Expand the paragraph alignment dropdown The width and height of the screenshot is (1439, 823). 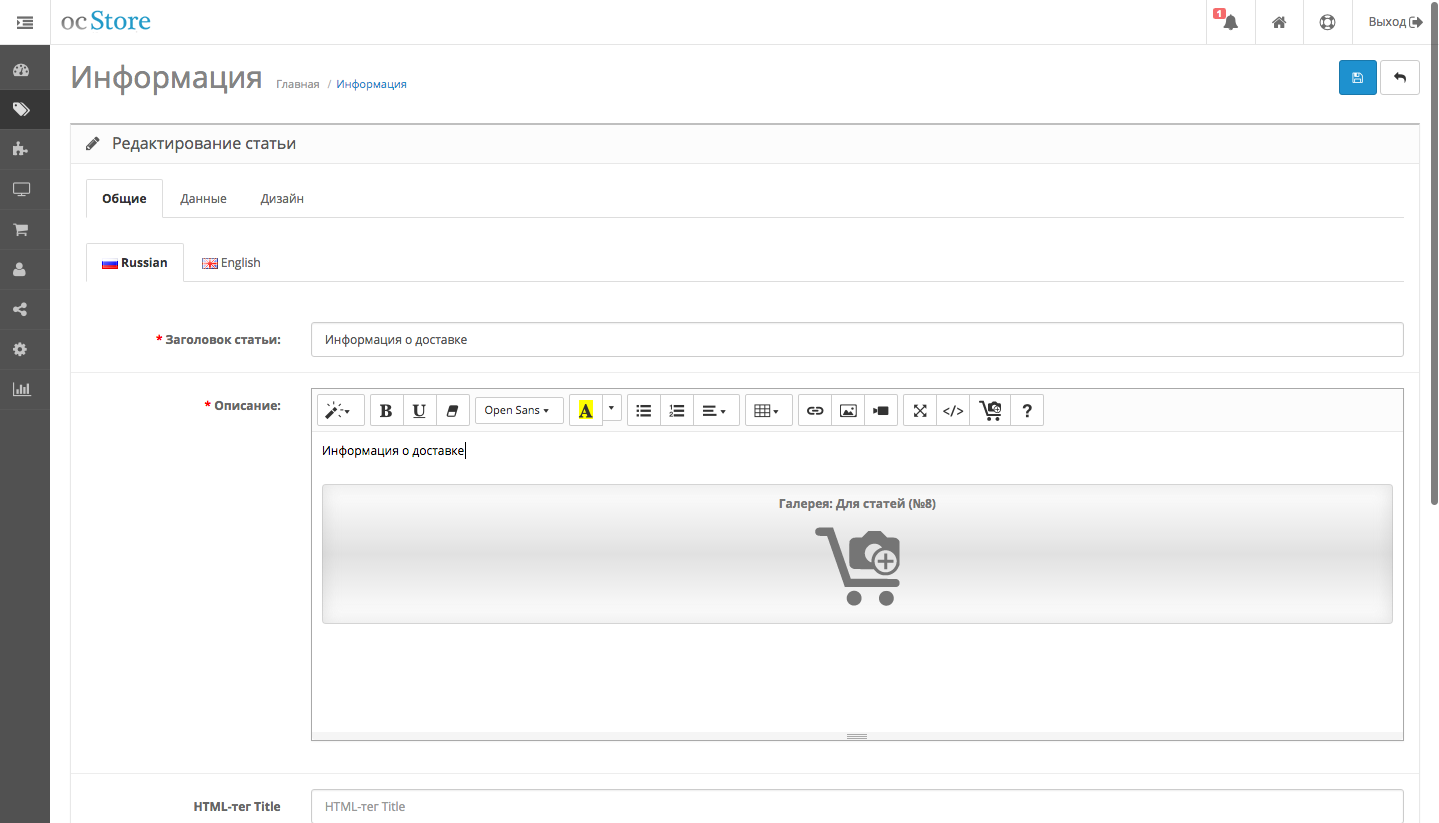[x=715, y=410]
